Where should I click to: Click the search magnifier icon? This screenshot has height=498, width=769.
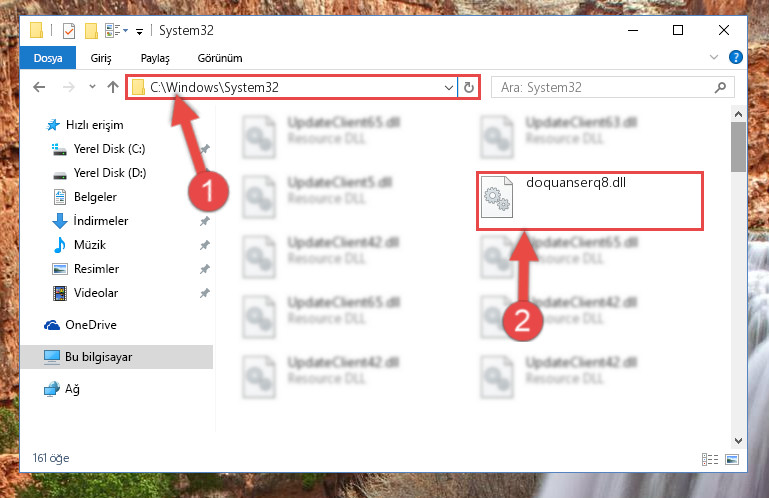tap(720, 87)
